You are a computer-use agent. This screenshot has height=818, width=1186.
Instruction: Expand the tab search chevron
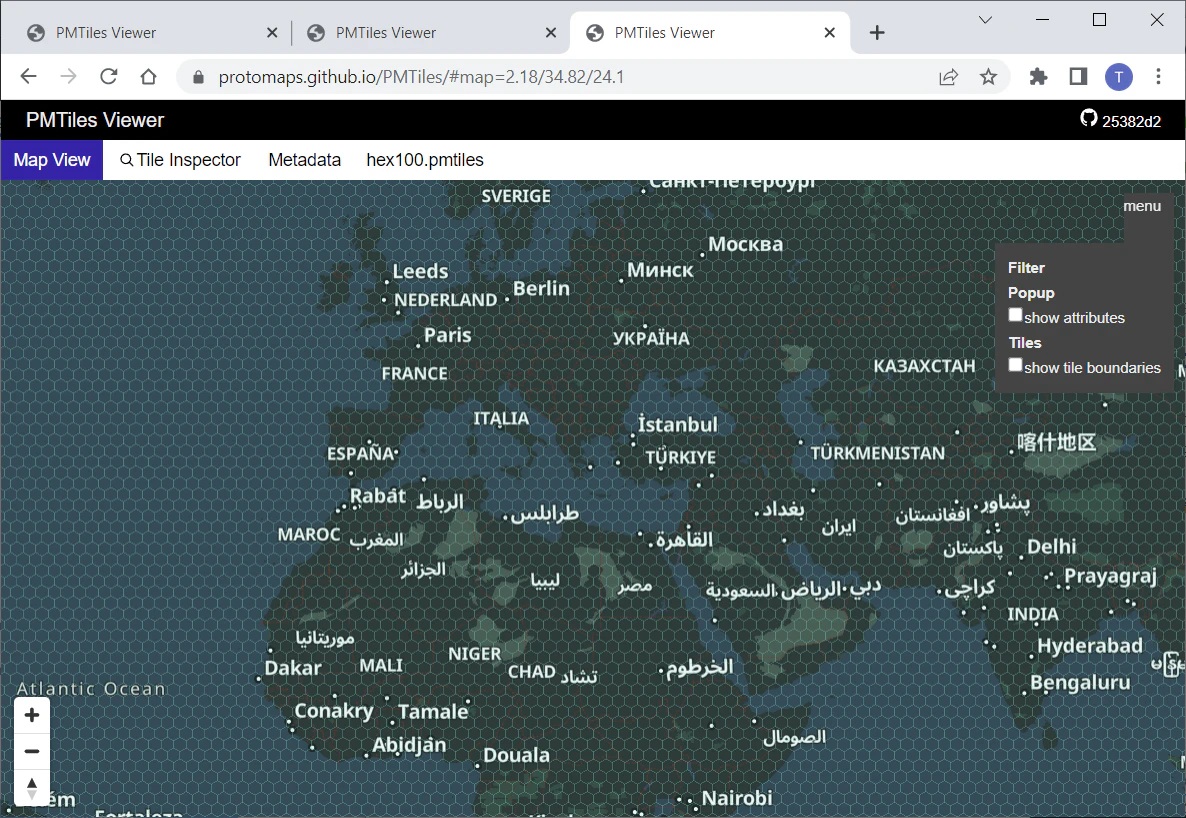tap(985, 20)
